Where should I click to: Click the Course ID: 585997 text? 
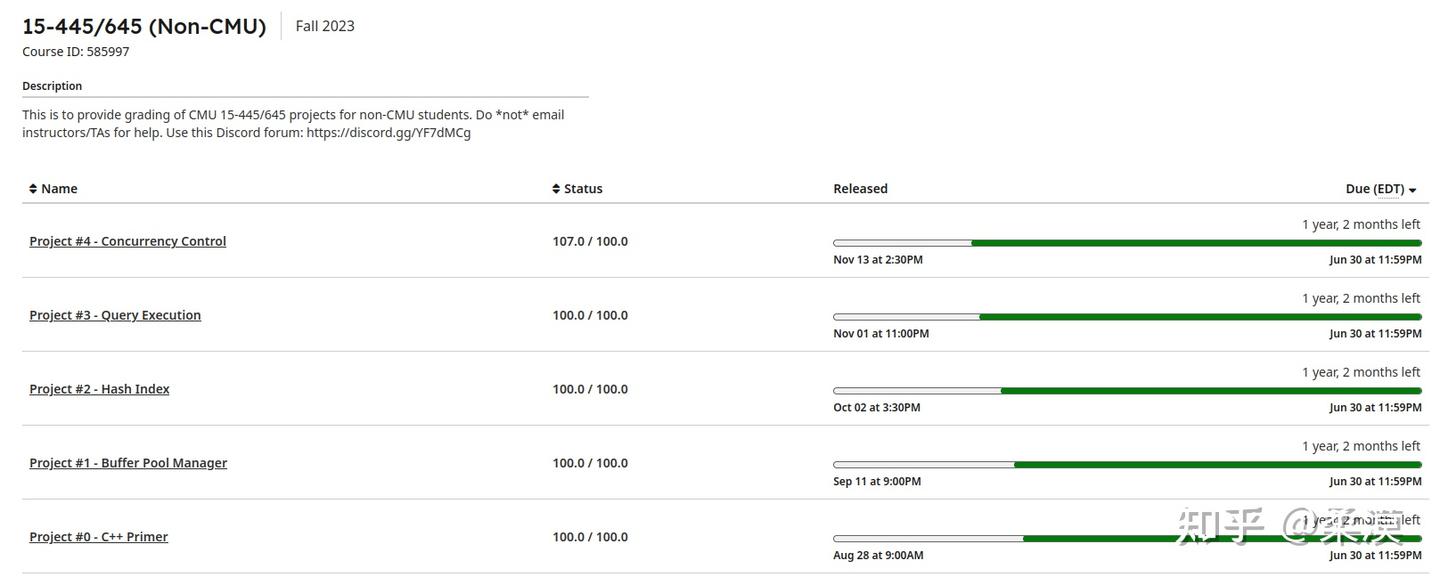76,52
